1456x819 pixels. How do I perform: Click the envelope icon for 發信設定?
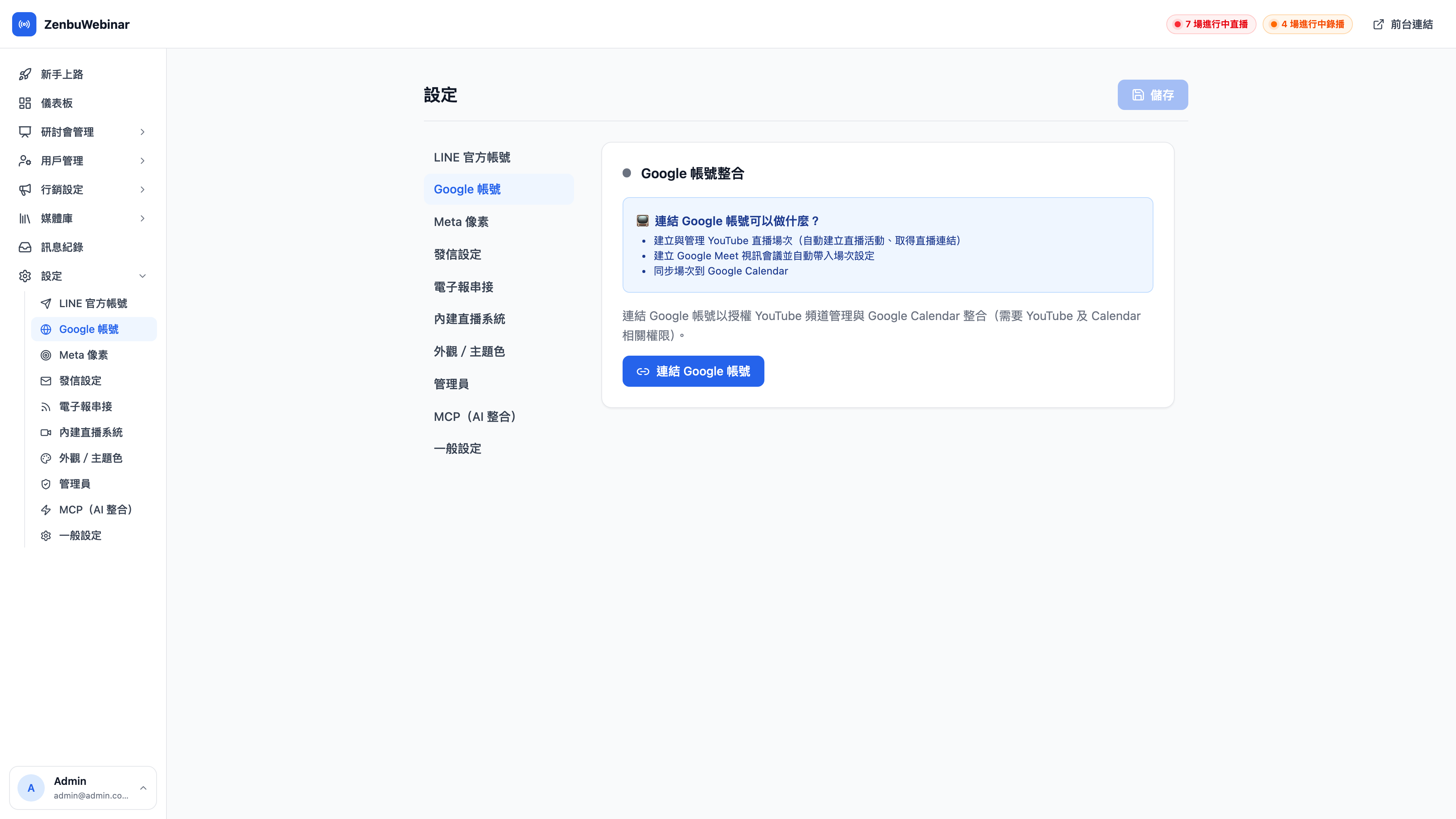click(46, 381)
